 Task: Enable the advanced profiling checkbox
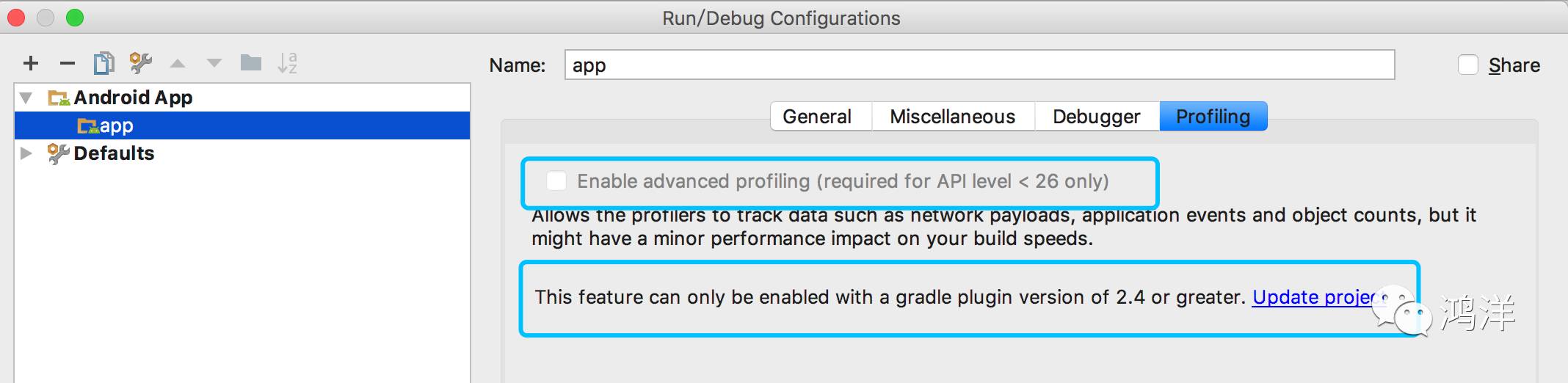click(x=556, y=181)
